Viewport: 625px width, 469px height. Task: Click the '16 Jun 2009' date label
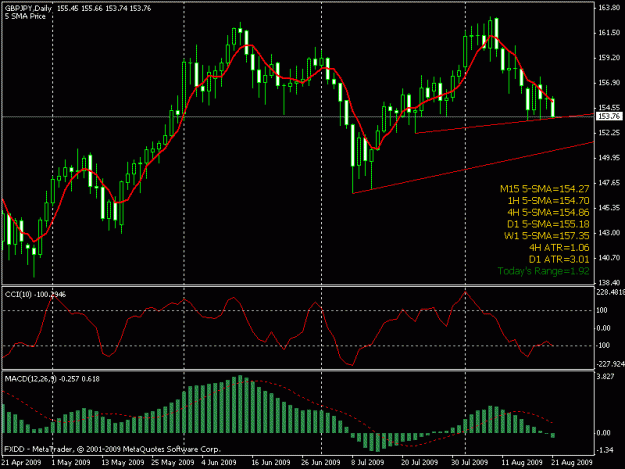coord(271,462)
